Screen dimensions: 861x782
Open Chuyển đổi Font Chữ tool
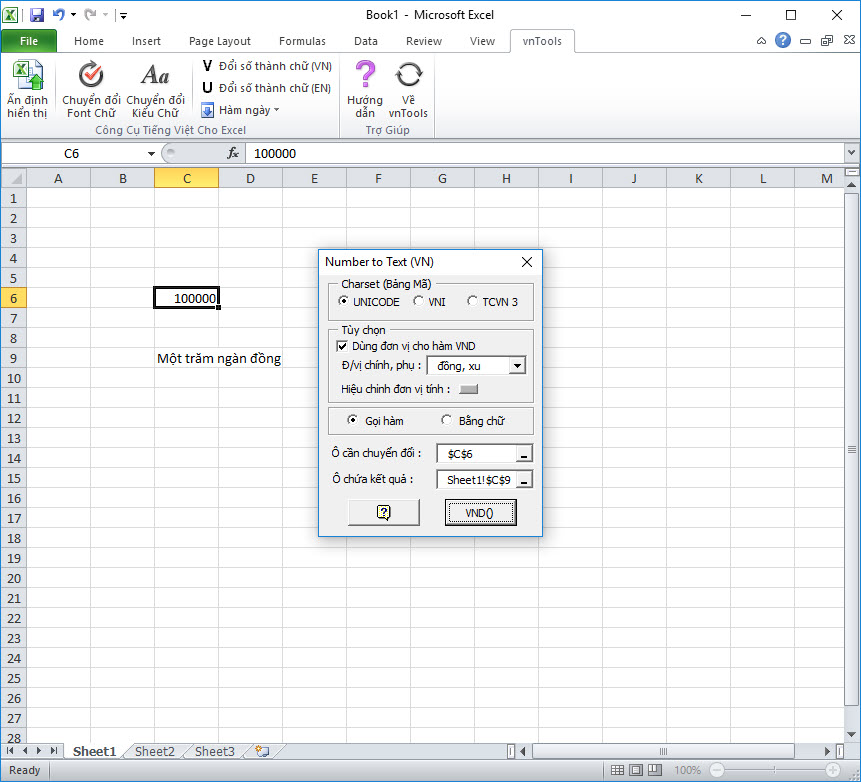[x=91, y=89]
